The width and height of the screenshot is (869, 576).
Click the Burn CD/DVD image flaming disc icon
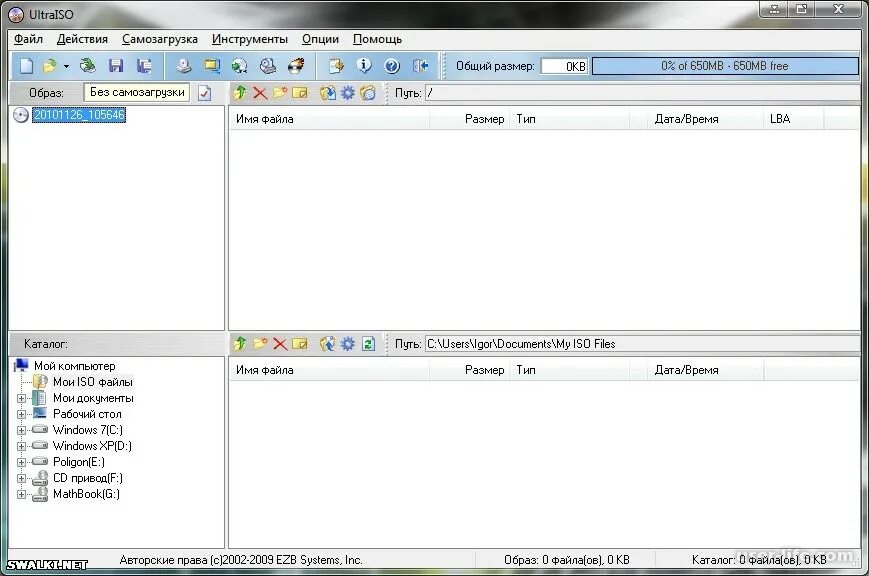(296, 66)
